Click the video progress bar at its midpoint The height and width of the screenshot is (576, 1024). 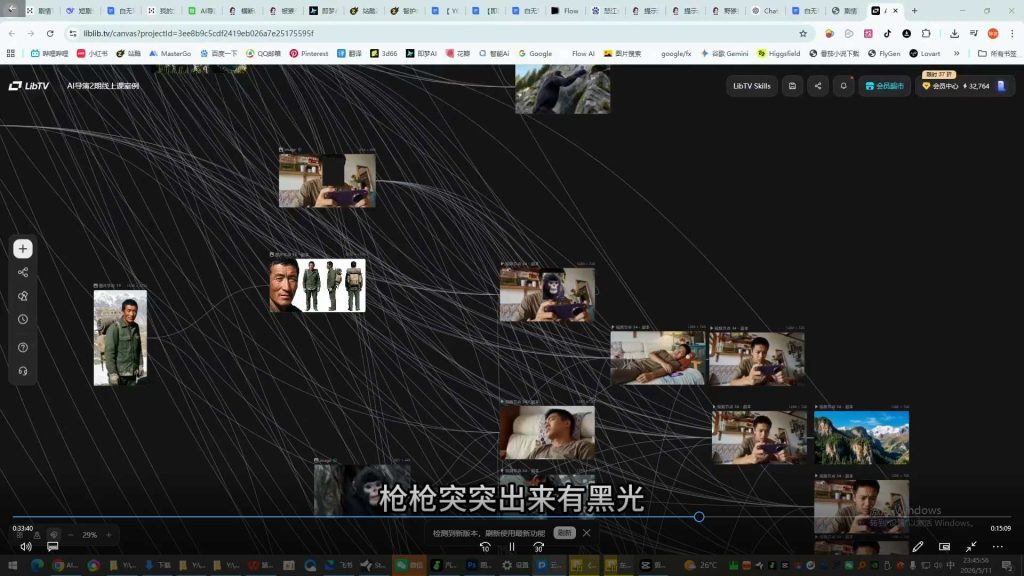point(511,517)
